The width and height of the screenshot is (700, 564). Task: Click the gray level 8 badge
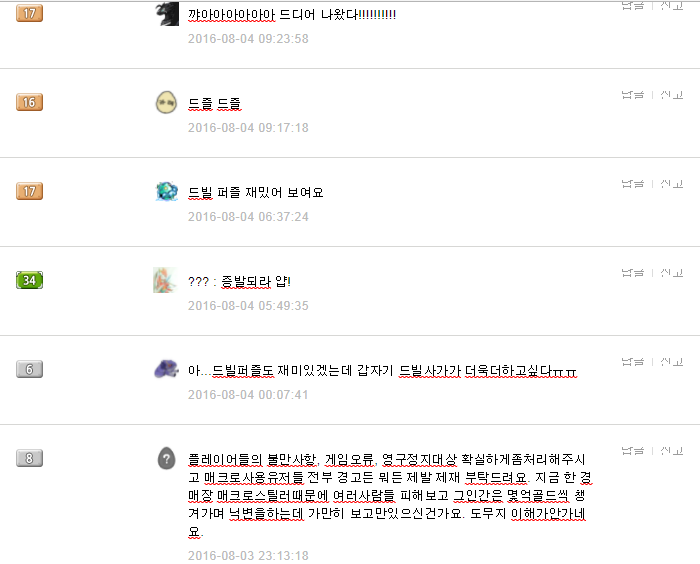[29, 458]
